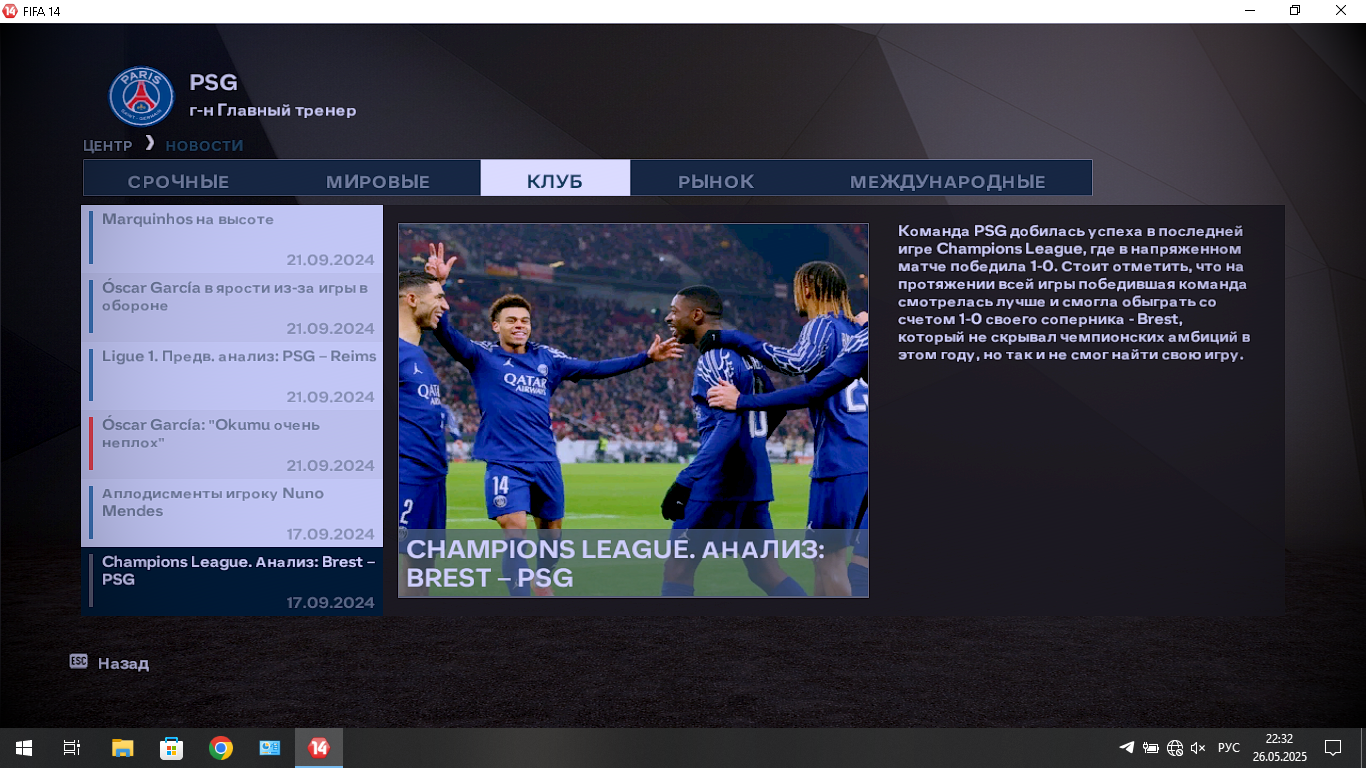Click the ESC key icon beside Назад
This screenshot has width=1366, height=768.
tap(79, 661)
